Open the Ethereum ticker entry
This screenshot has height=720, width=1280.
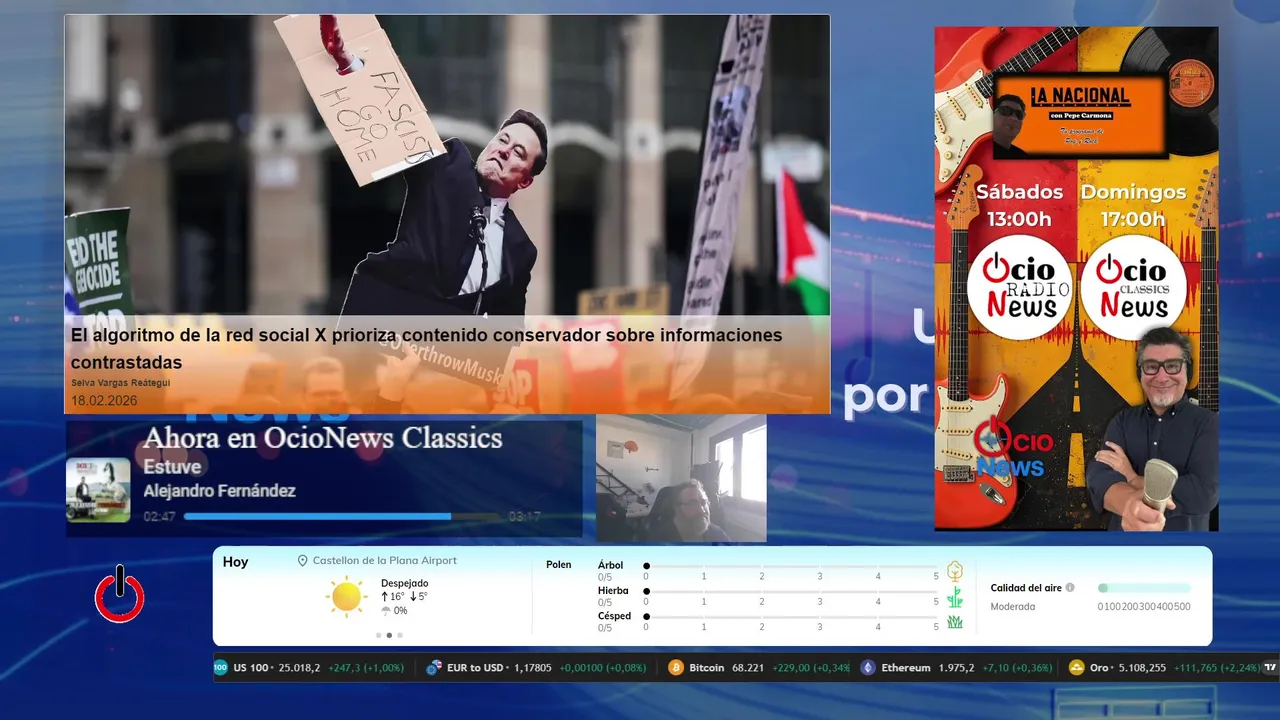coord(955,667)
